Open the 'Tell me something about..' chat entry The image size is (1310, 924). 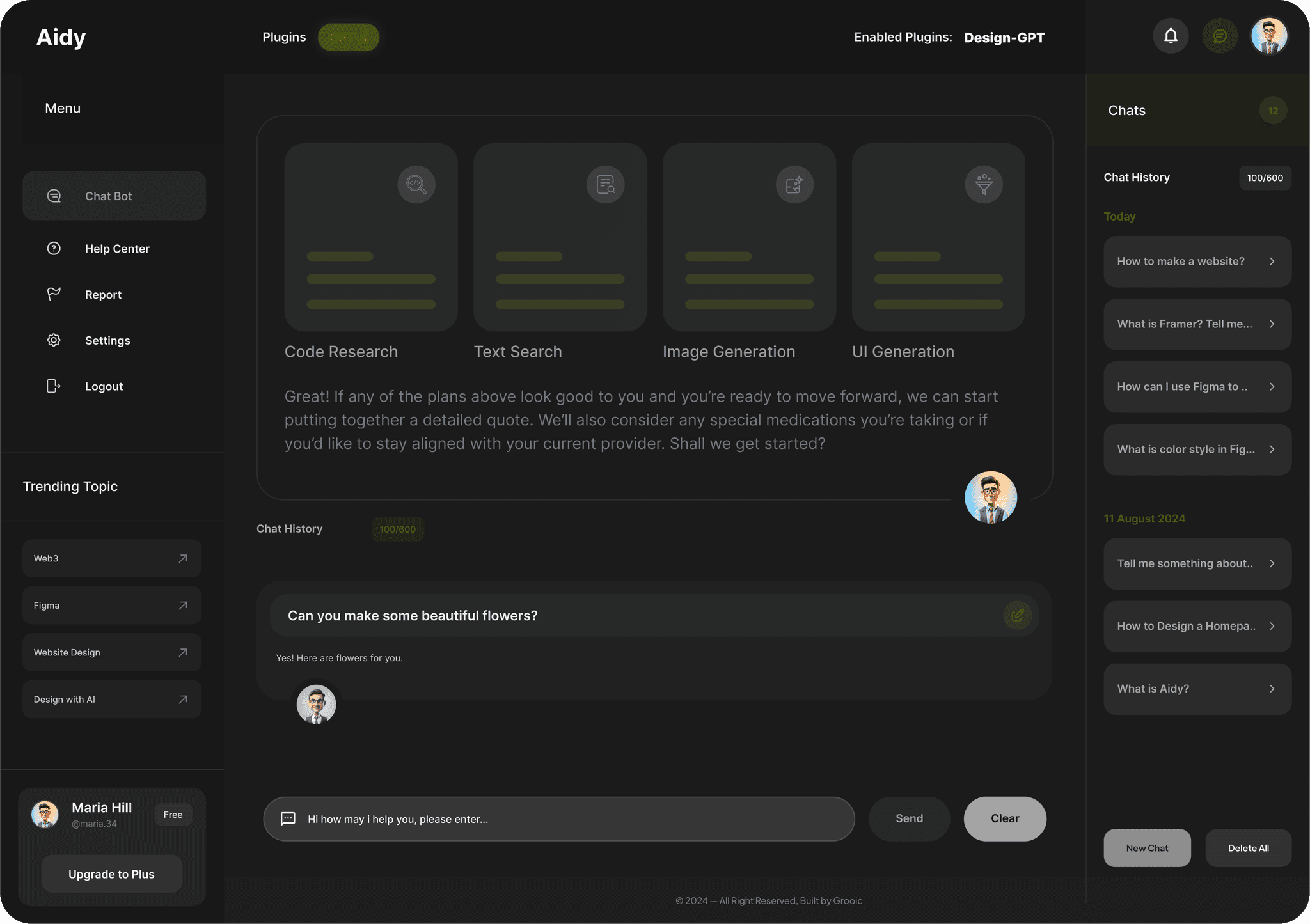click(1197, 563)
